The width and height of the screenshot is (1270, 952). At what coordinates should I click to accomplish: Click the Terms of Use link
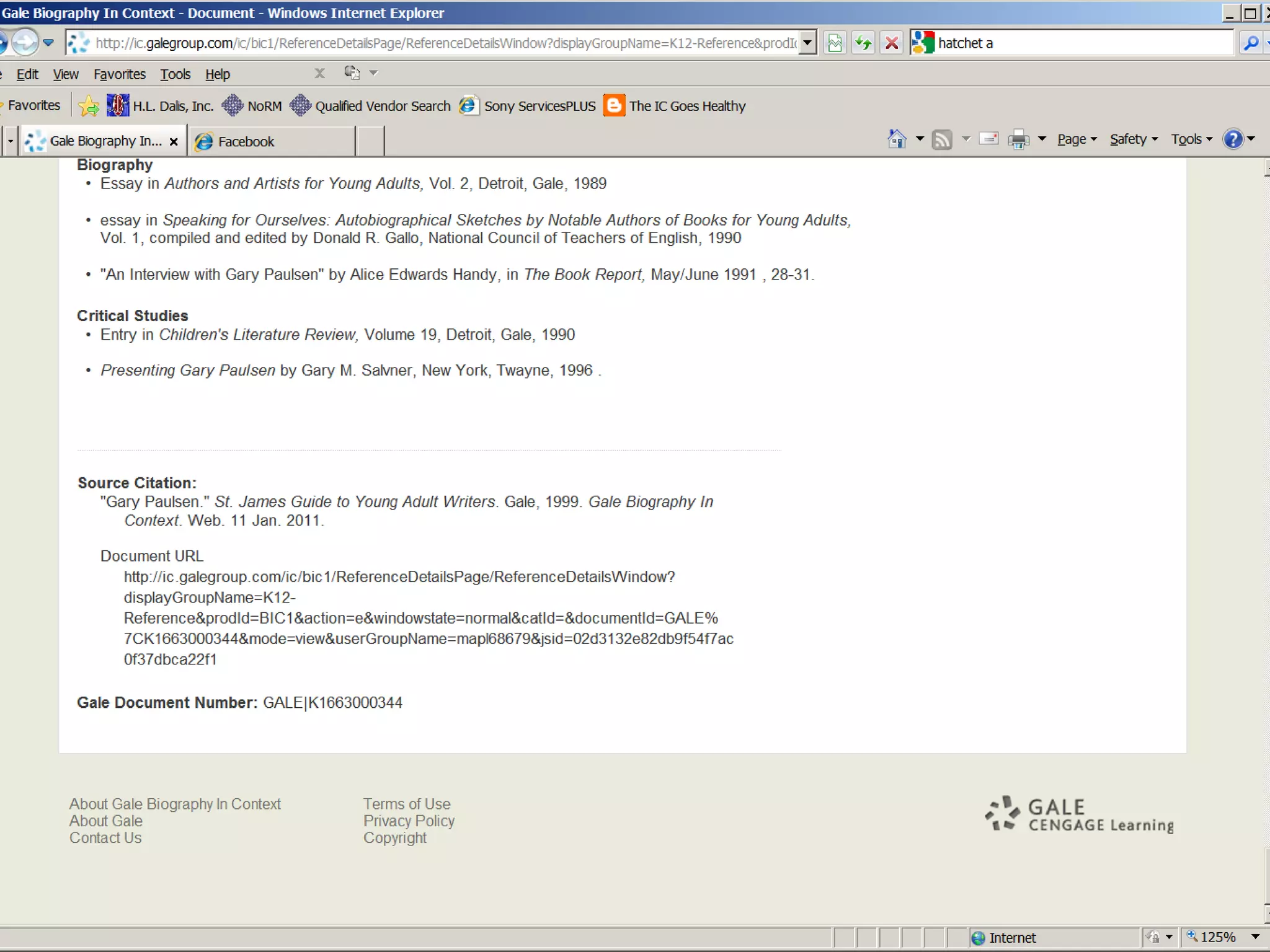407,804
